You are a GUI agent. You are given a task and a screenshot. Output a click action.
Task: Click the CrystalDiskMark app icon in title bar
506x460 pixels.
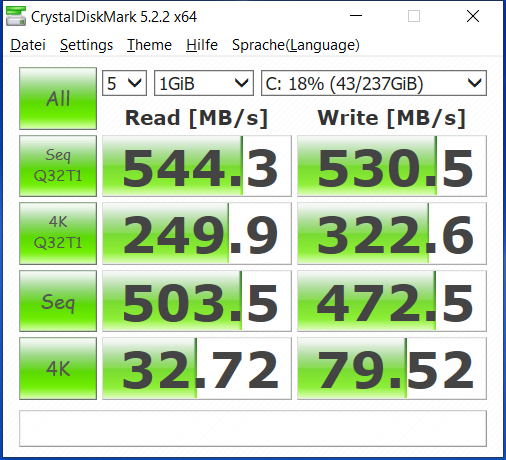click(16, 16)
